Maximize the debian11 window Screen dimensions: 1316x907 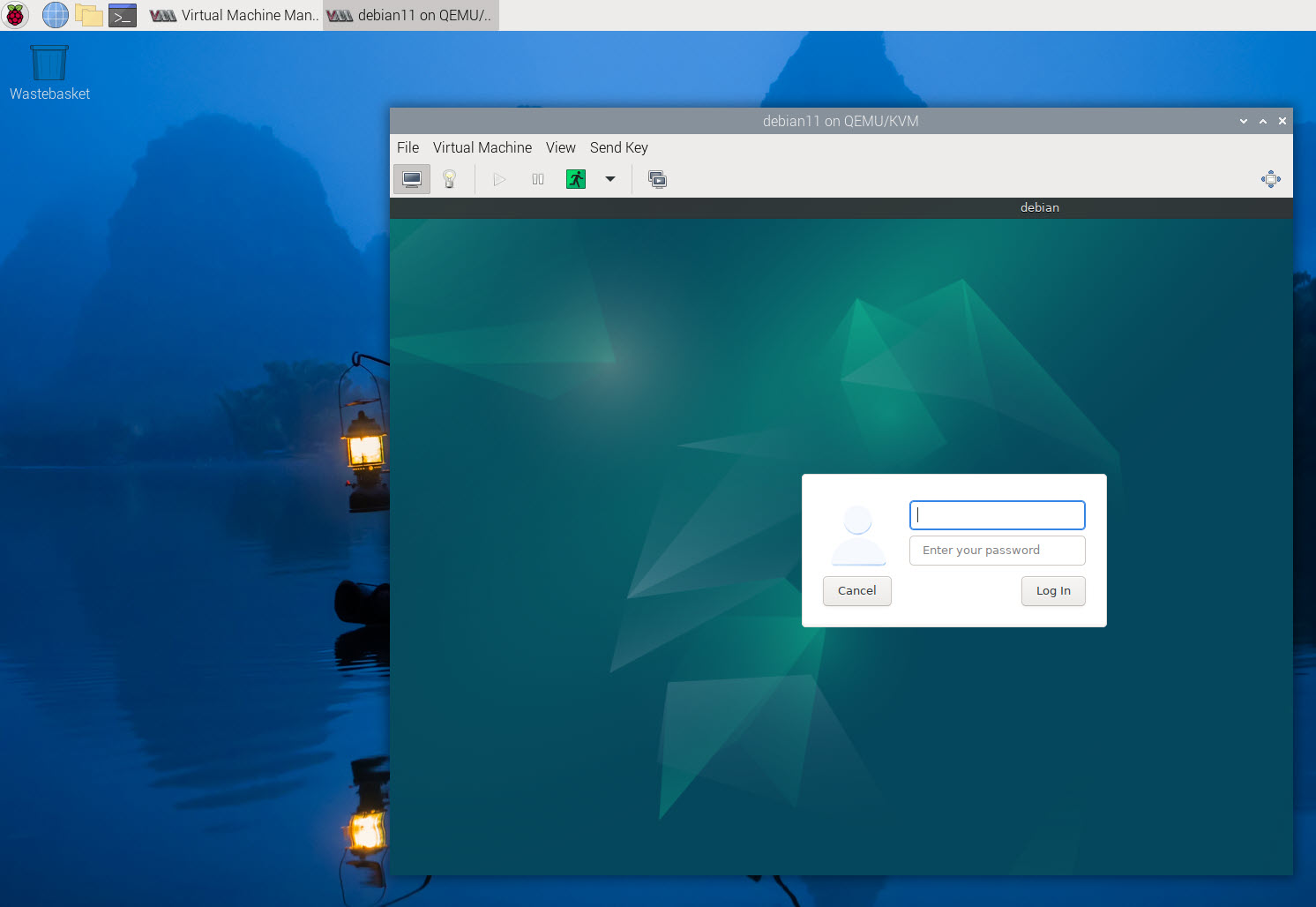click(1263, 121)
